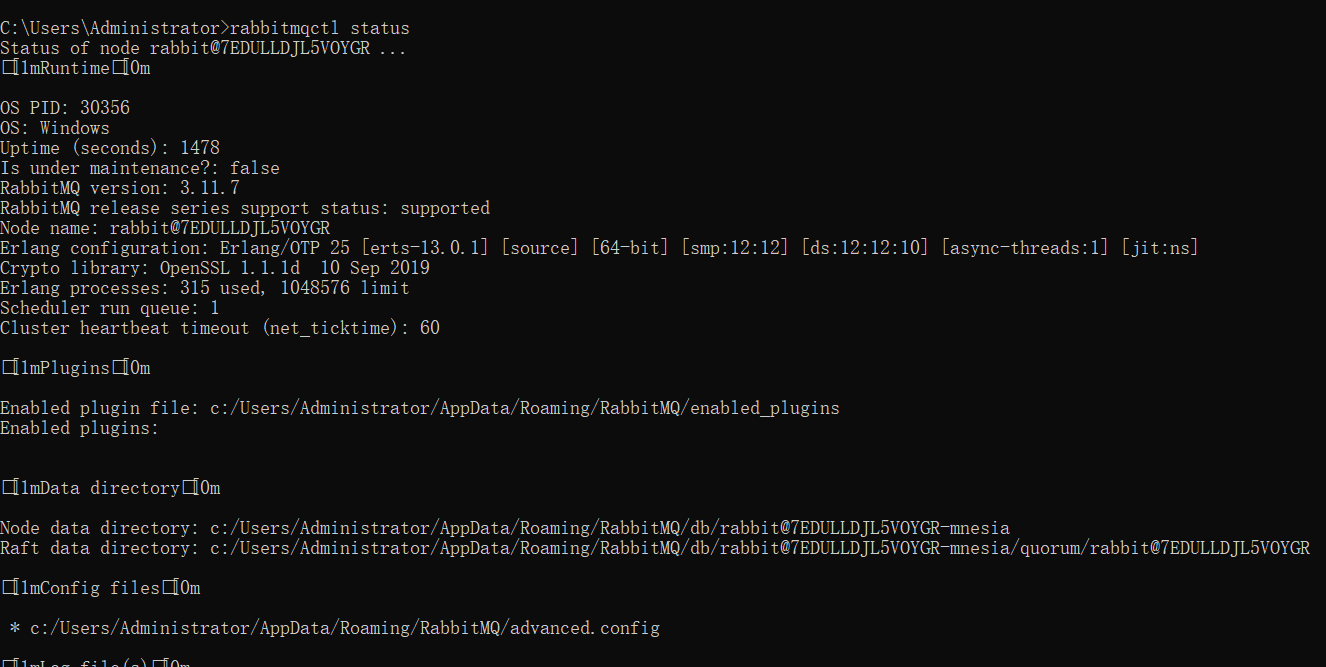
Task: Click the release series support status line
Action: 245,208
